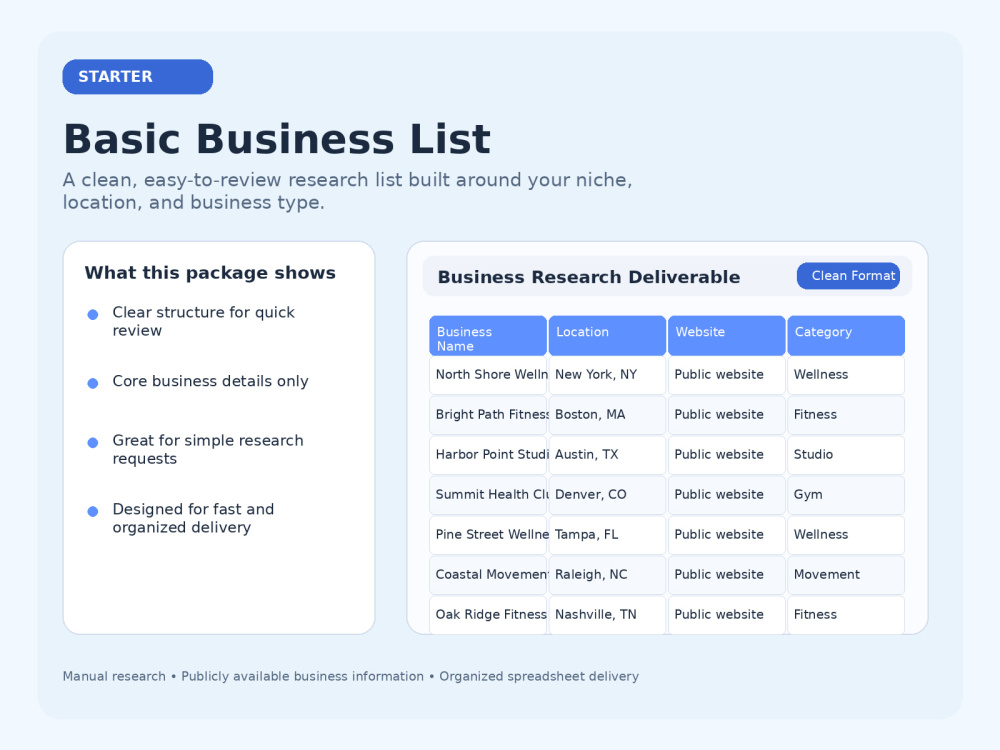Click the Website column header
The height and width of the screenshot is (750, 1000).
tap(726, 335)
